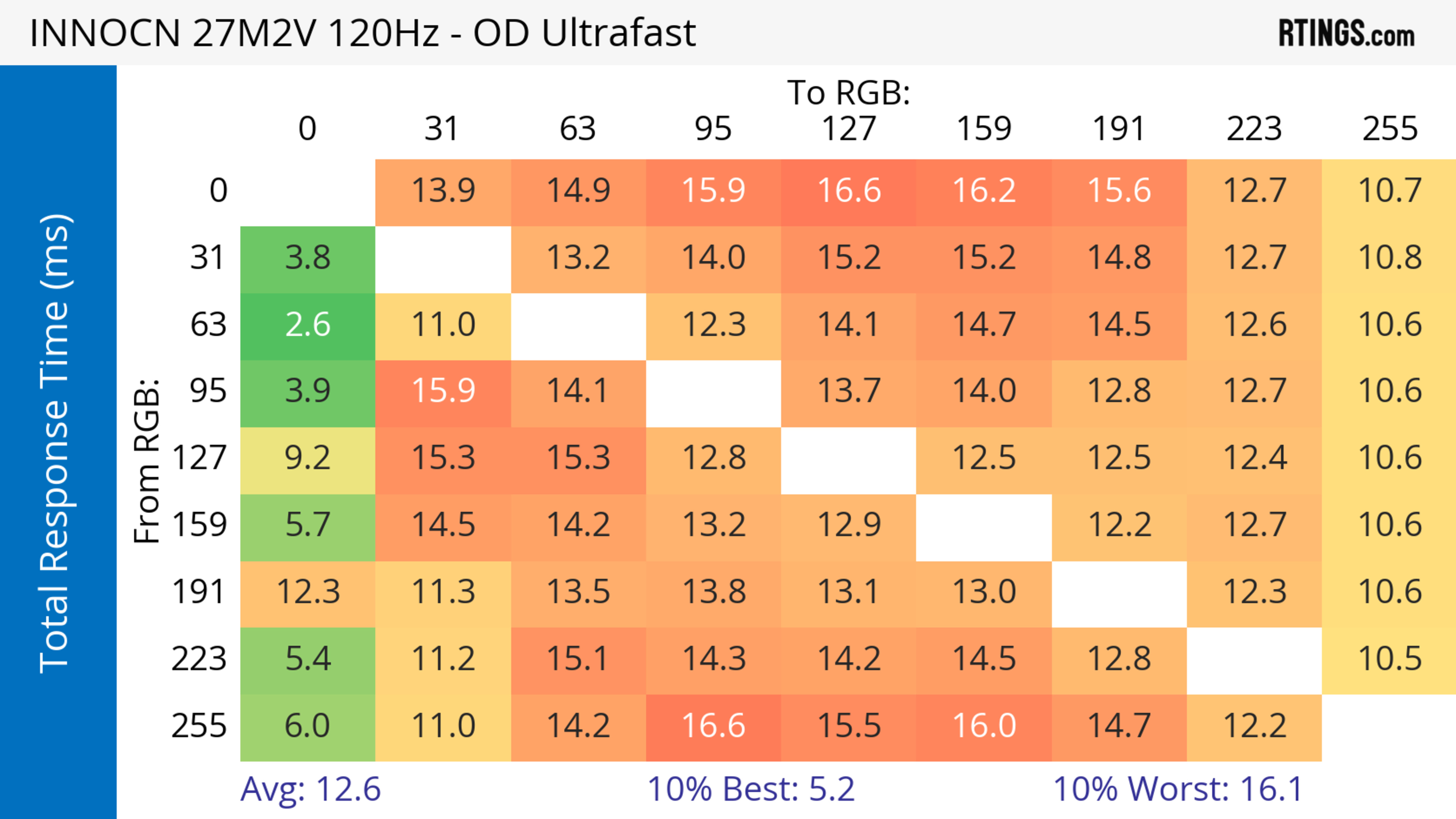Click the 10.7 cell at top right
1456x819 pixels.
[x=1389, y=191]
